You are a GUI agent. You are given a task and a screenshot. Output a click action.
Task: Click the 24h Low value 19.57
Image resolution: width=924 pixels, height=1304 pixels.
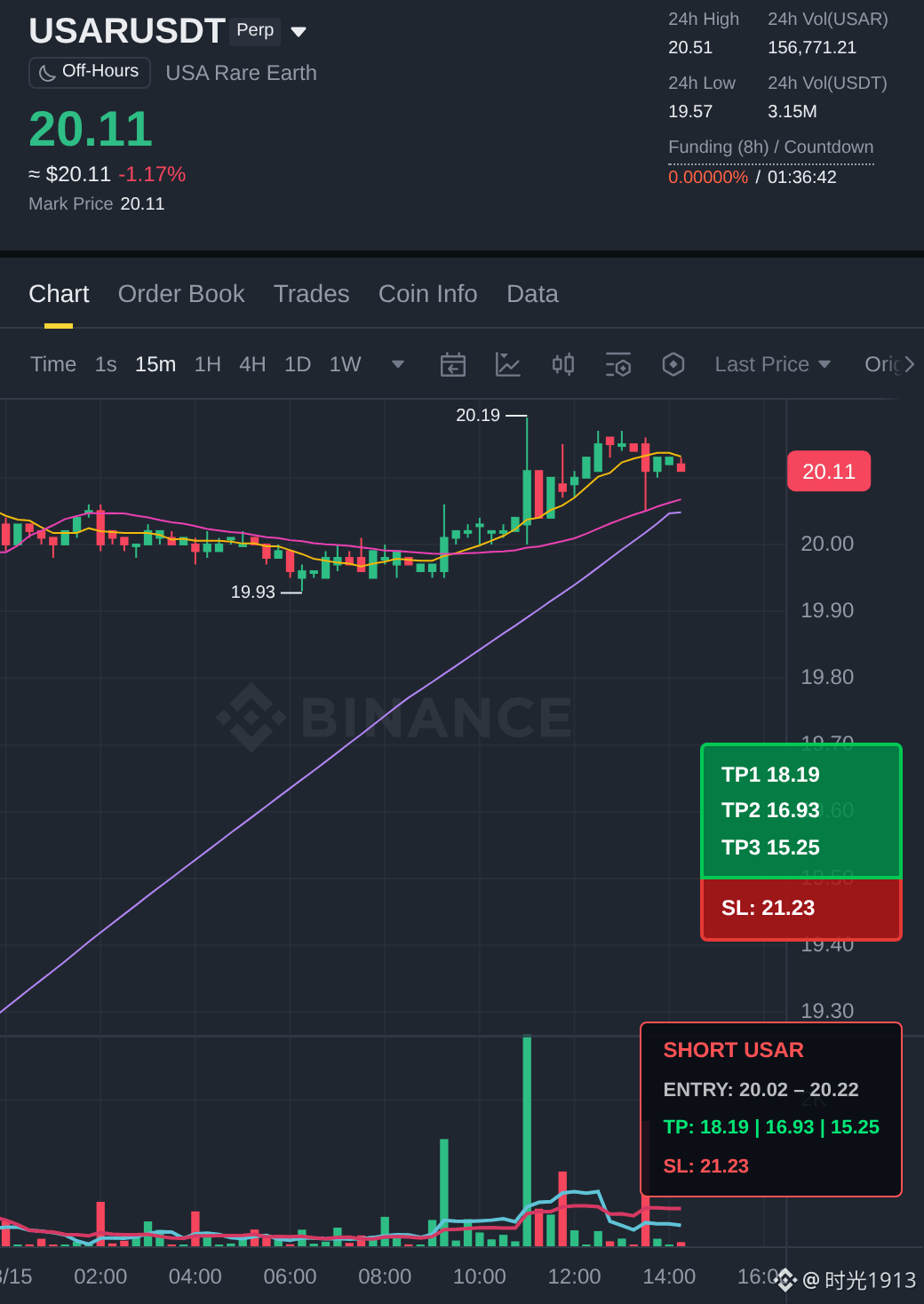[x=690, y=112]
